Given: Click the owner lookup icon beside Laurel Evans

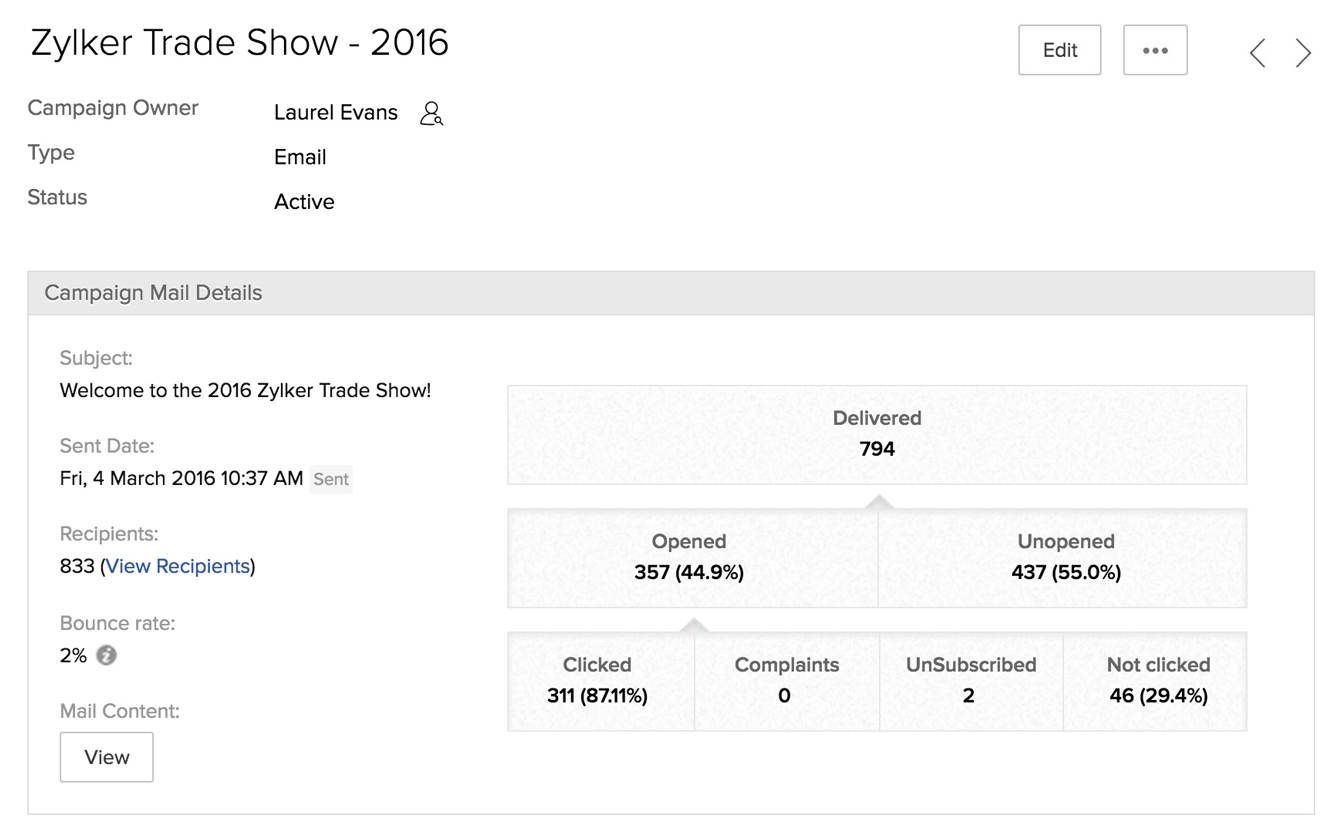Looking at the screenshot, I should point(431,113).
